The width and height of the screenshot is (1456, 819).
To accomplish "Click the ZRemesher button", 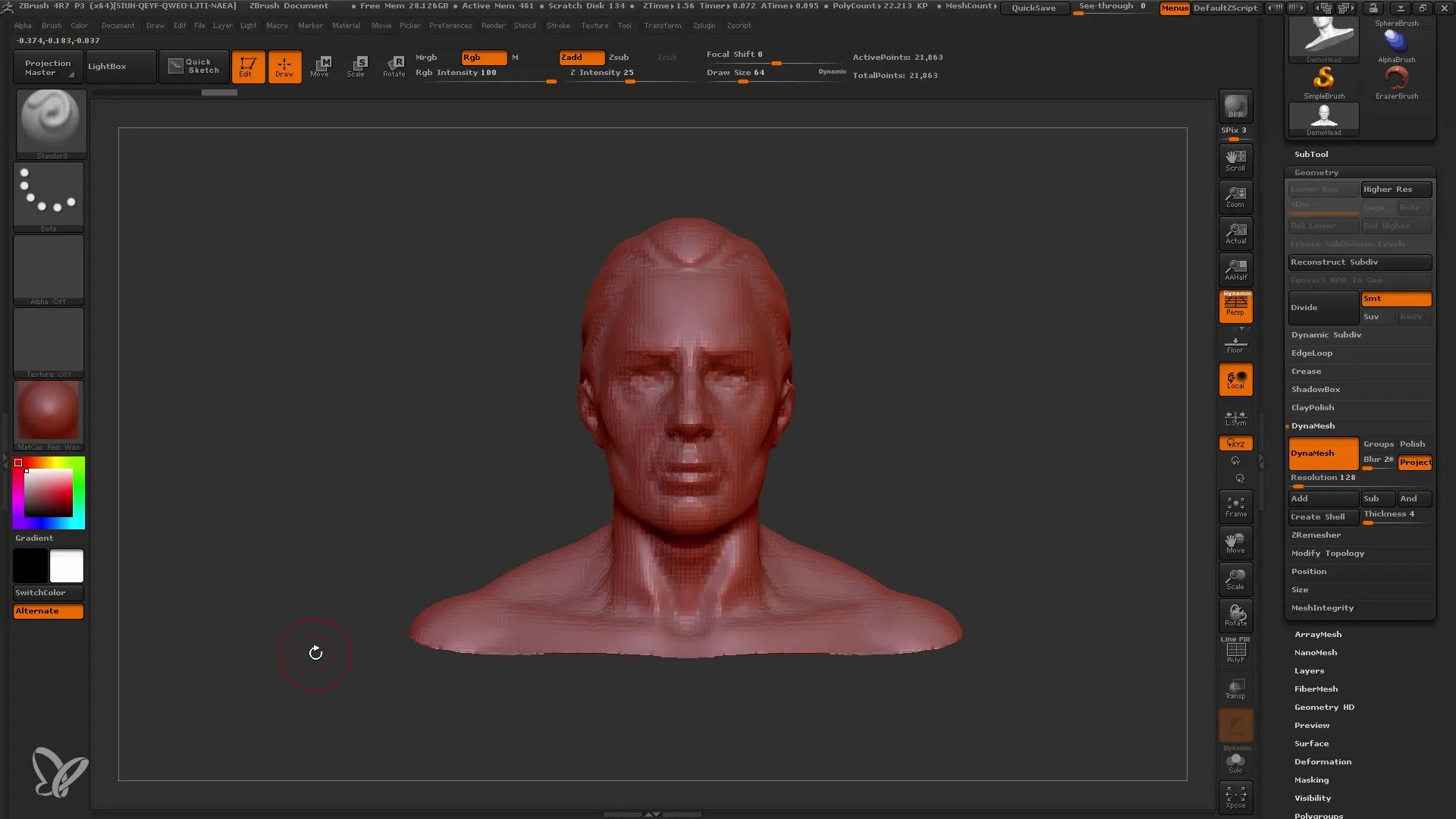I will [1316, 534].
